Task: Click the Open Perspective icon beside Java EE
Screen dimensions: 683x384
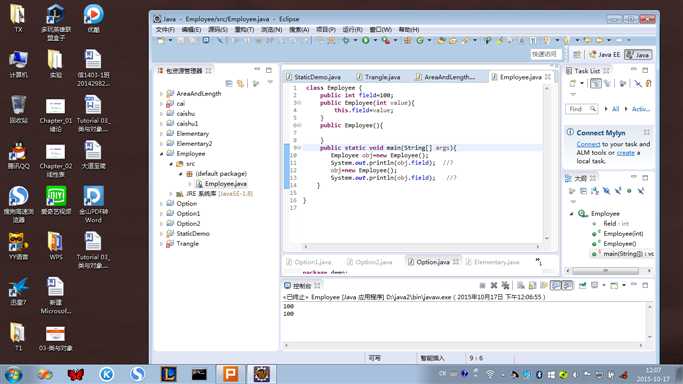Action: (x=577, y=54)
